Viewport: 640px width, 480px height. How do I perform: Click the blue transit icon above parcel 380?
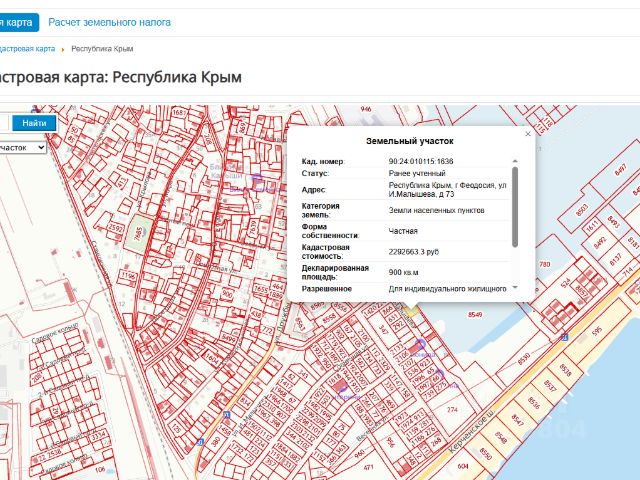pyautogui.click(x=200, y=442)
